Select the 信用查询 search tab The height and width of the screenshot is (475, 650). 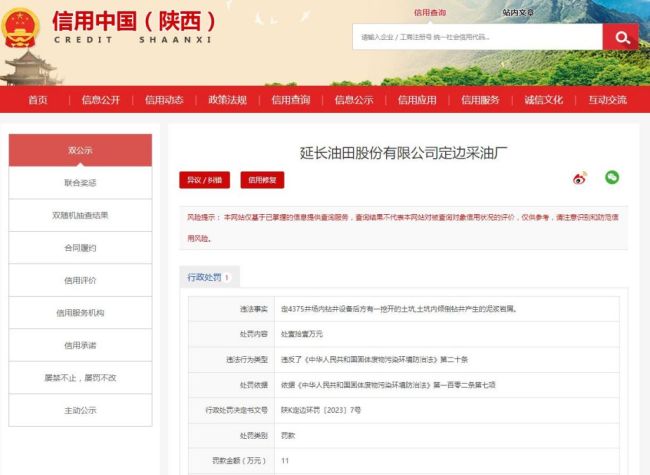(x=430, y=12)
